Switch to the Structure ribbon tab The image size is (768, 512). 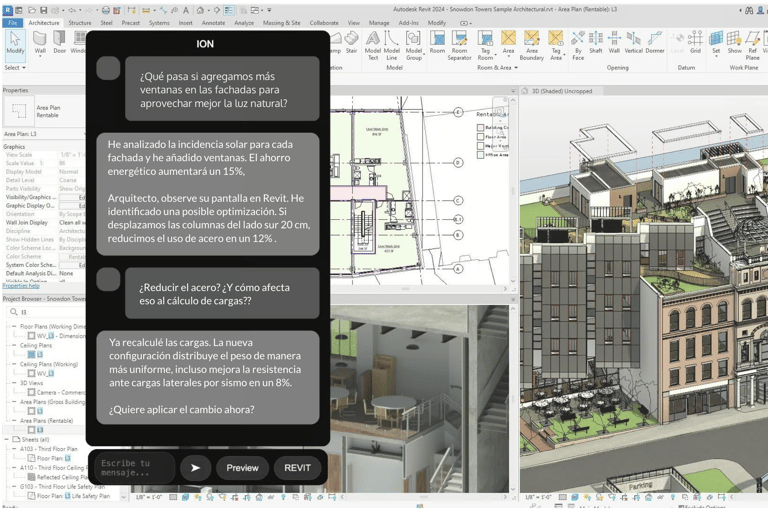pyautogui.click(x=80, y=23)
